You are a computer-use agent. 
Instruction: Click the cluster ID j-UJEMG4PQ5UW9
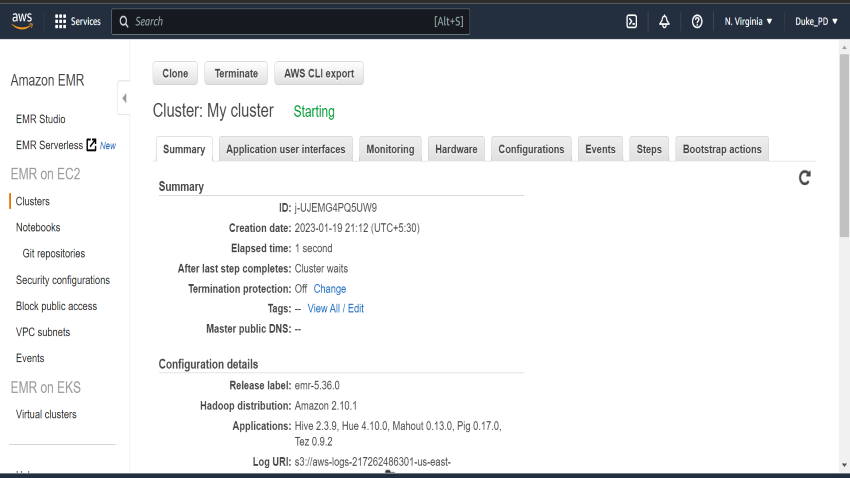point(336,208)
